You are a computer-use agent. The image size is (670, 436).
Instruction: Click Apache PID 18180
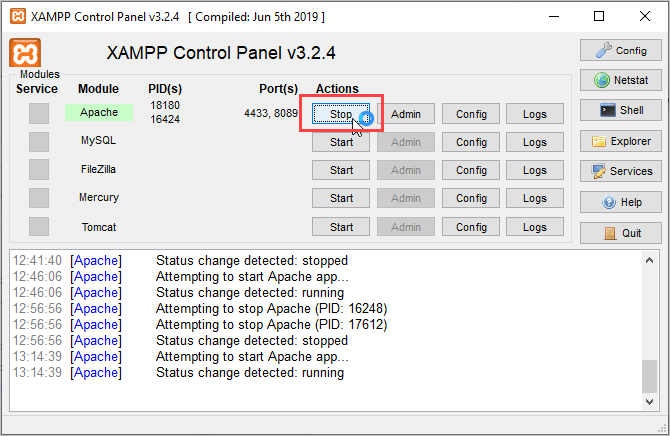[x=165, y=105]
